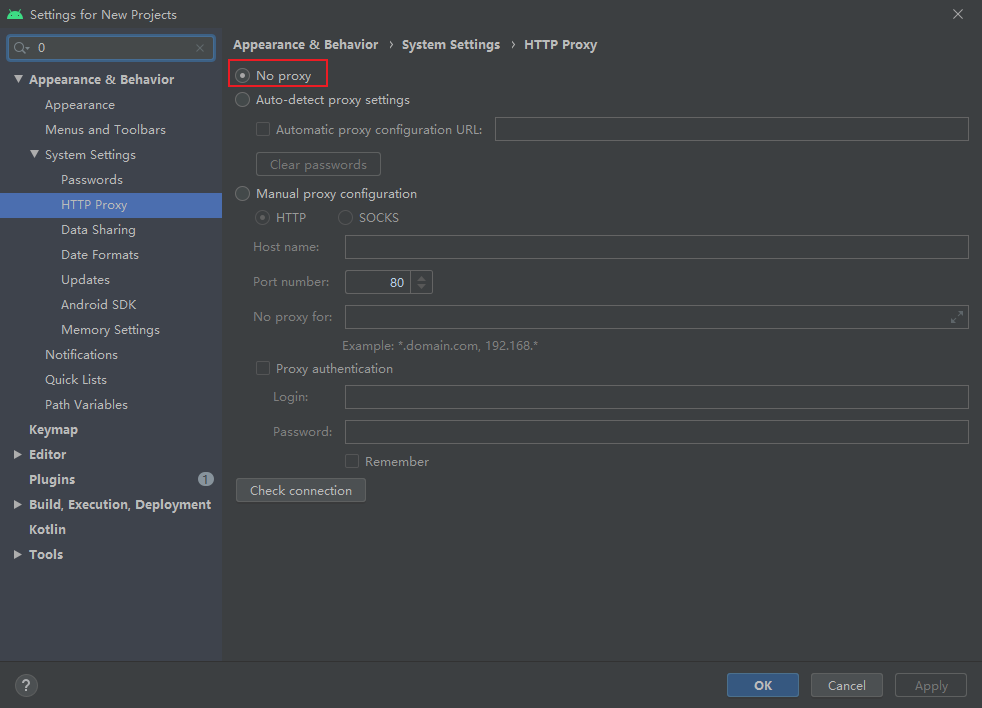This screenshot has width=982, height=708.
Task: Click the example text *.domain.com, 192.168.*
Action: [x=468, y=346]
